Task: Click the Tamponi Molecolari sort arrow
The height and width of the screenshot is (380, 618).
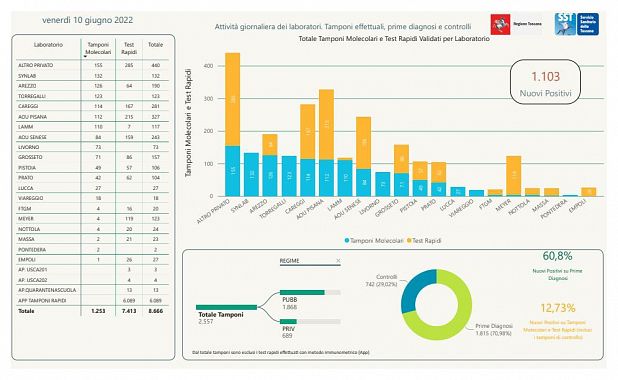Action: [85, 57]
